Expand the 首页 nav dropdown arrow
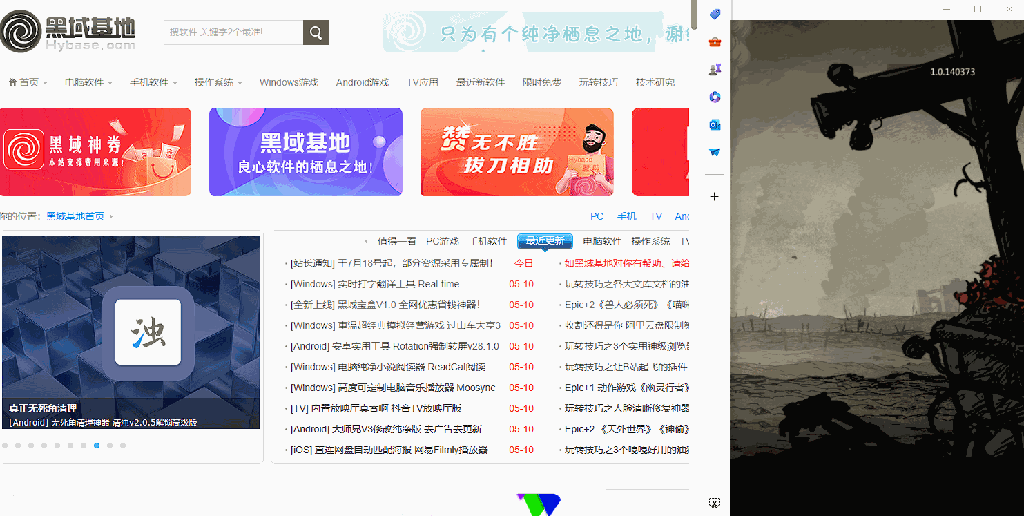Screen dimensions: 1024x516 (x=45, y=83)
